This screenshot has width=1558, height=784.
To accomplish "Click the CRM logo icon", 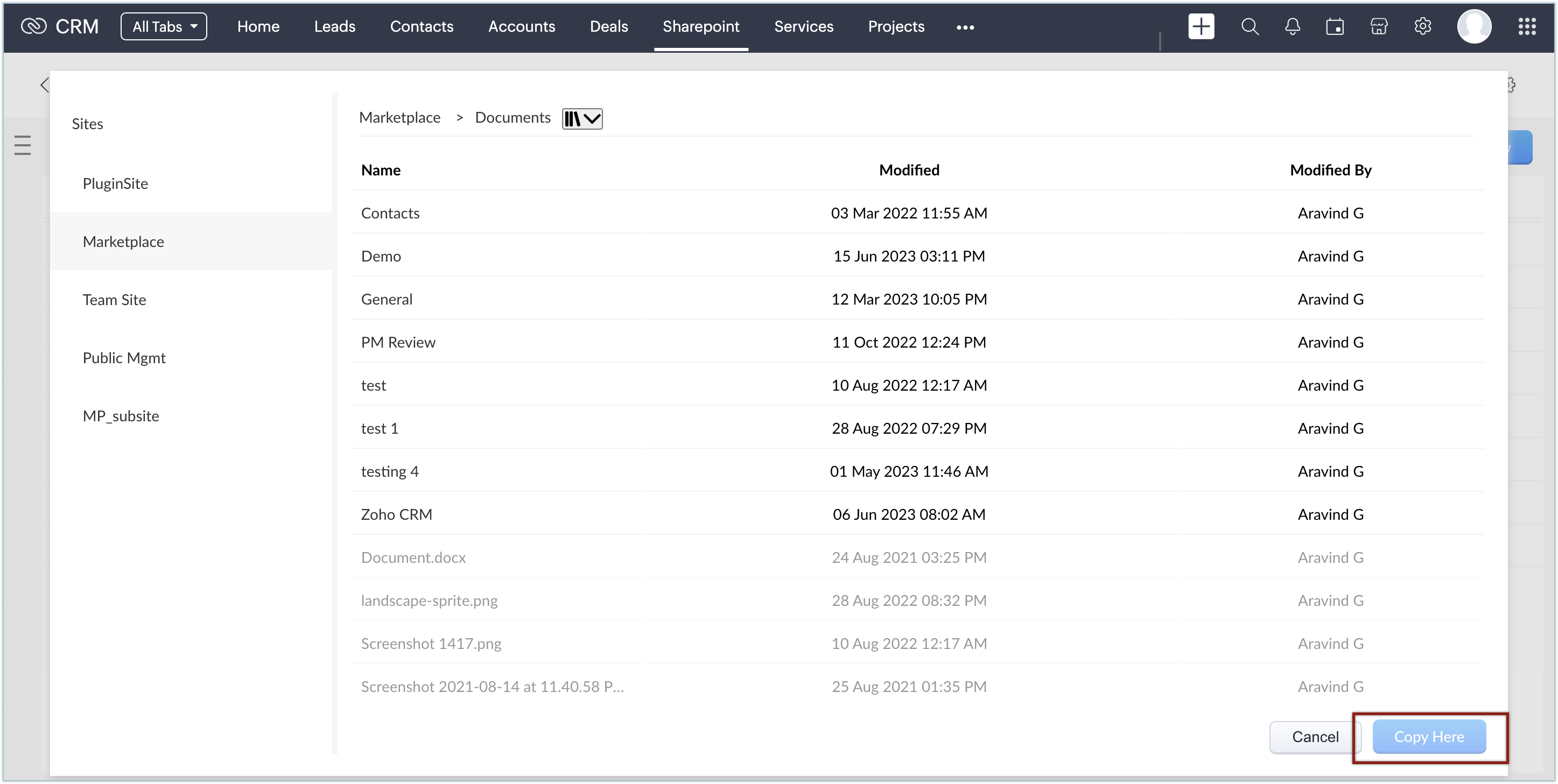I will point(34,26).
